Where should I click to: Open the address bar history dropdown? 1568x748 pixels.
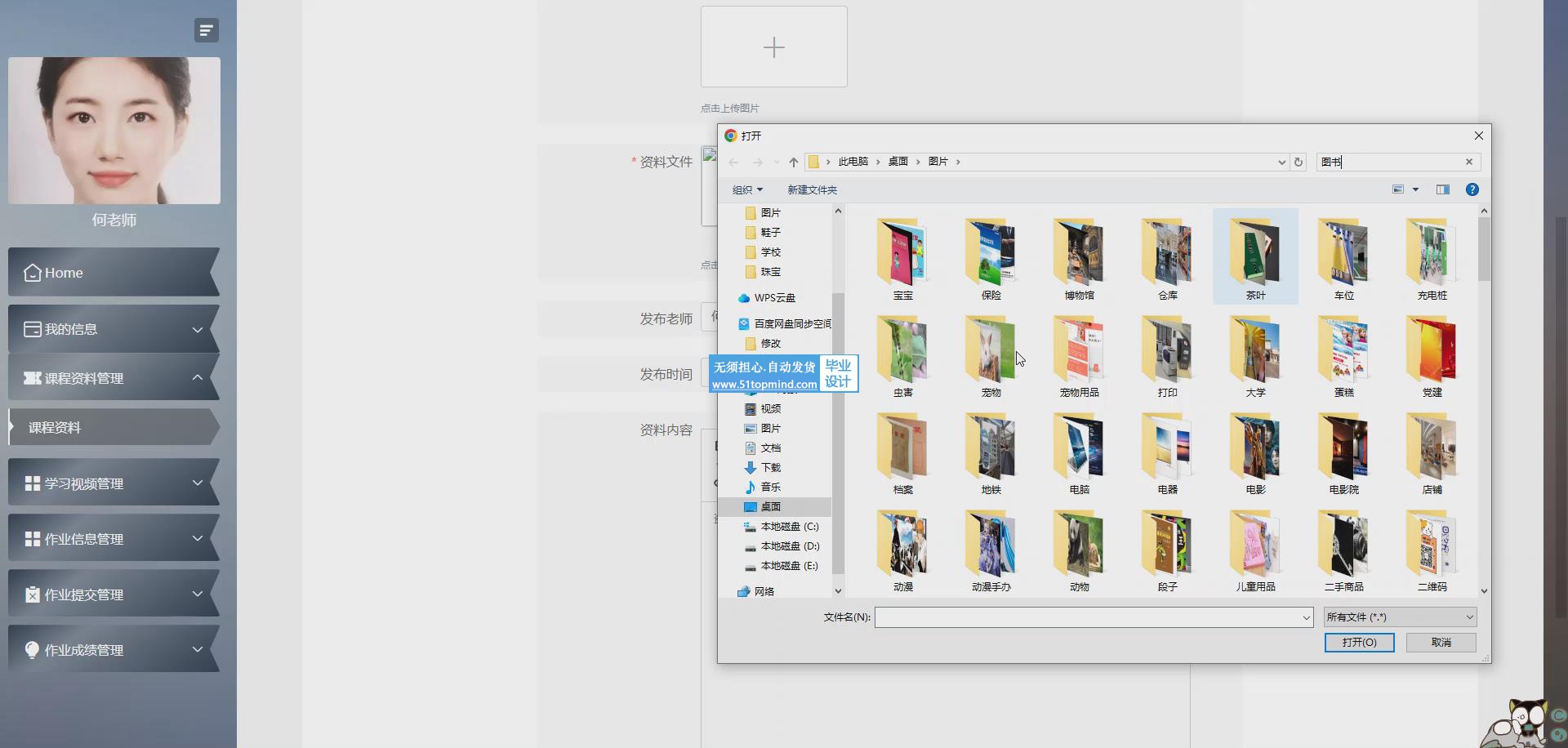click(1281, 162)
